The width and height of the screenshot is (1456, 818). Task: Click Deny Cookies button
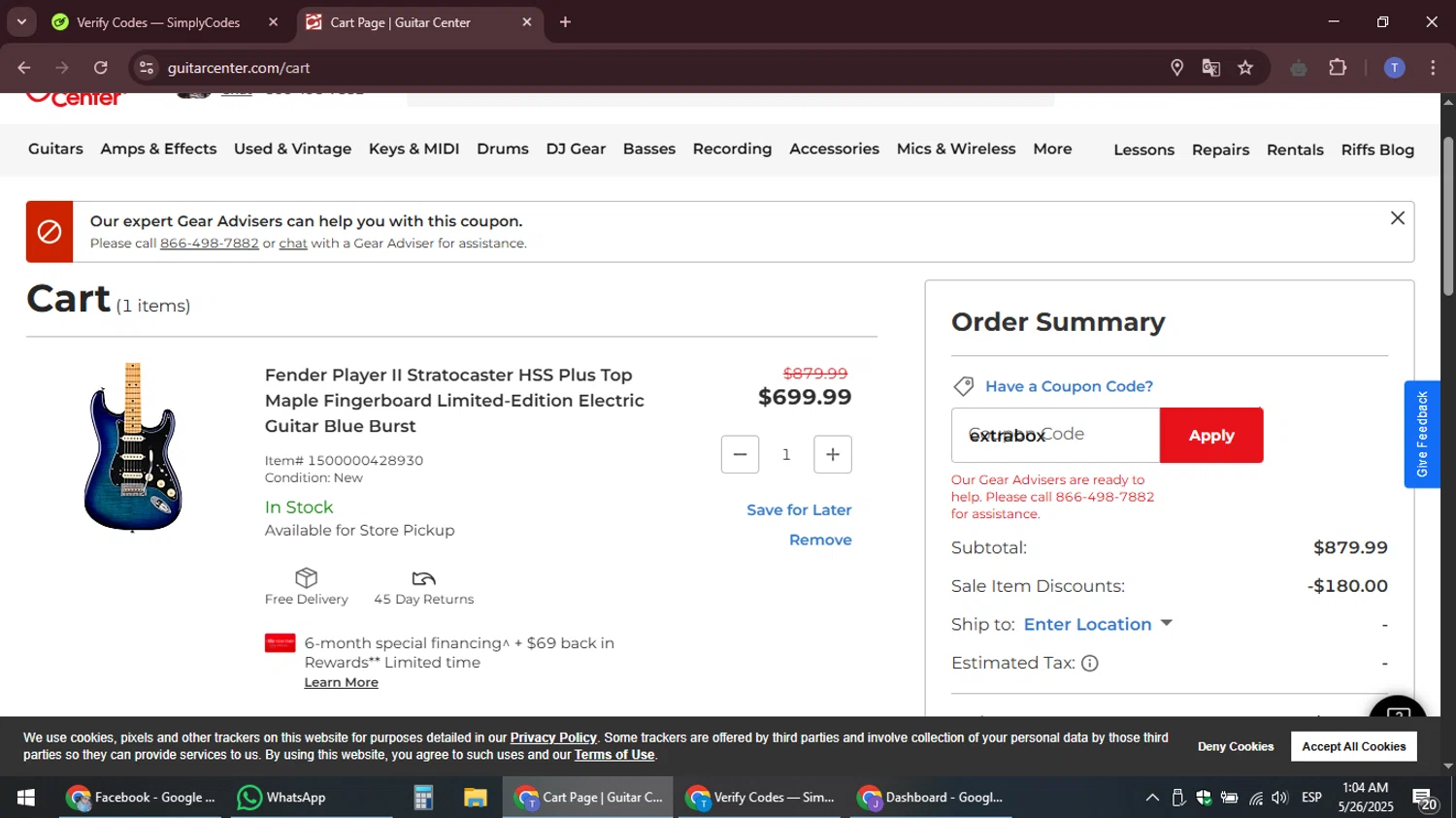(x=1235, y=746)
